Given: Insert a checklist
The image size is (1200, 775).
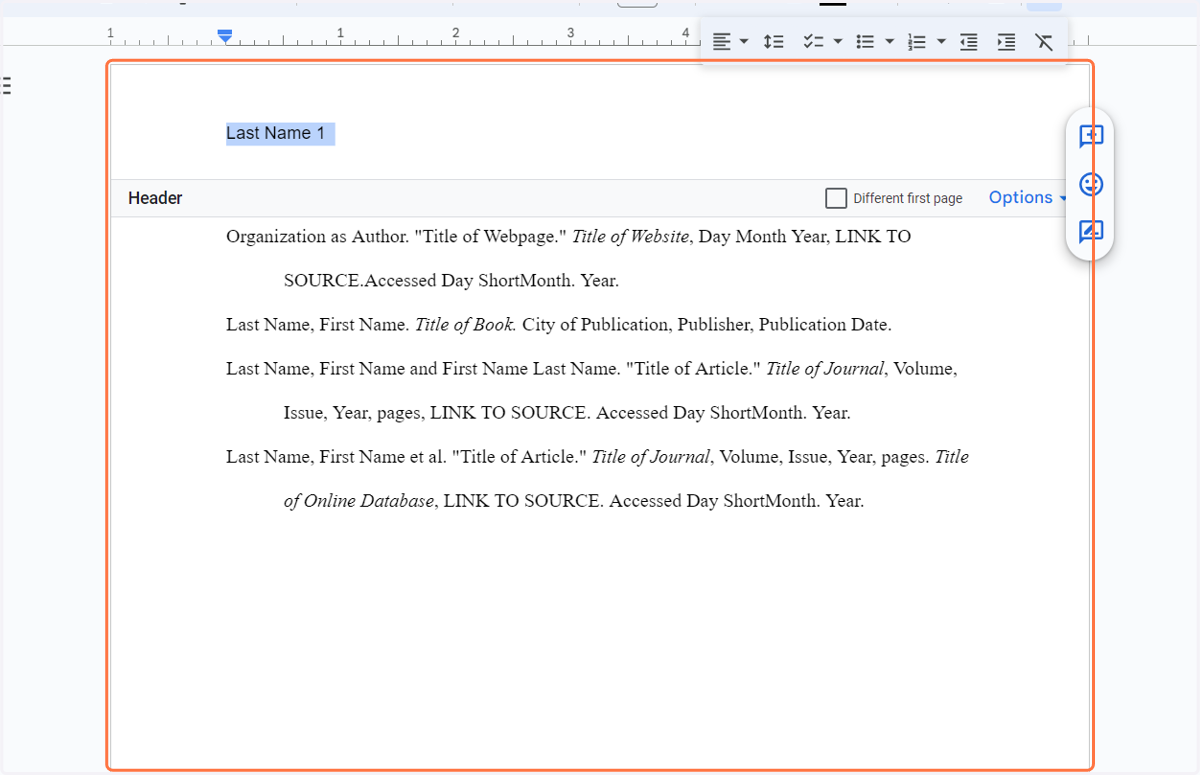Looking at the screenshot, I should (813, 42).
